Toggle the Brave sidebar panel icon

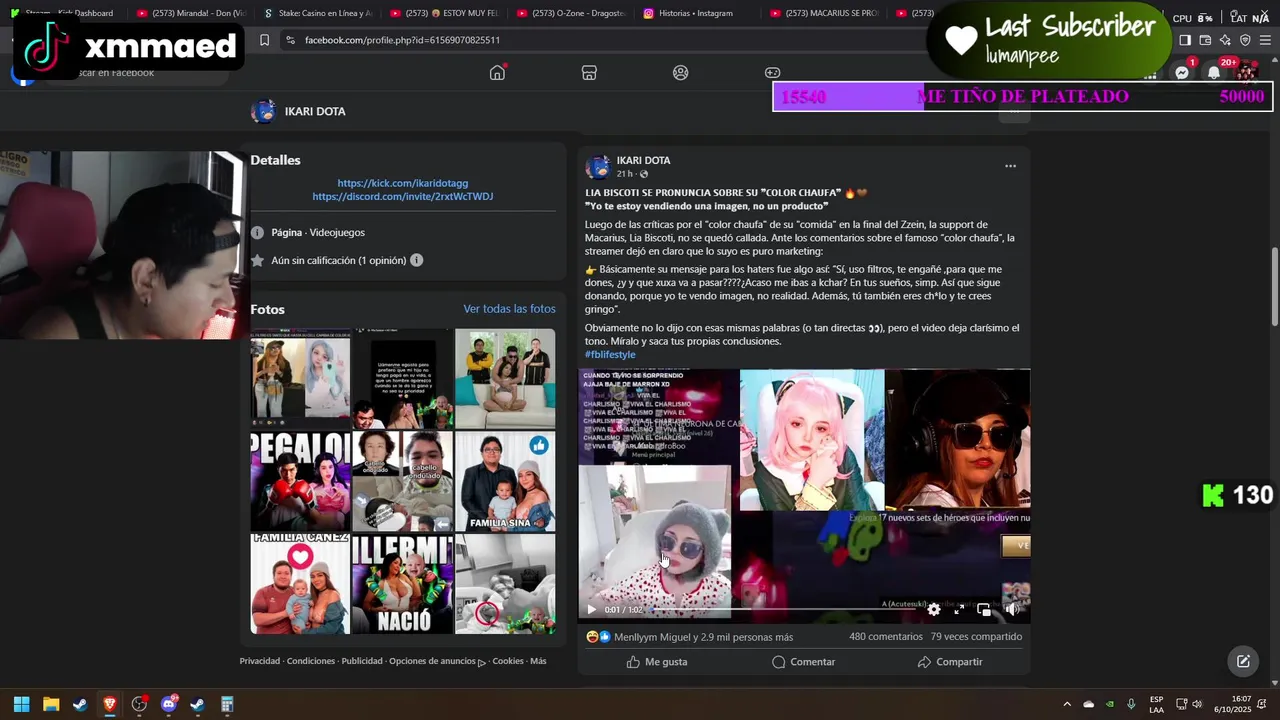[1185, 40]
